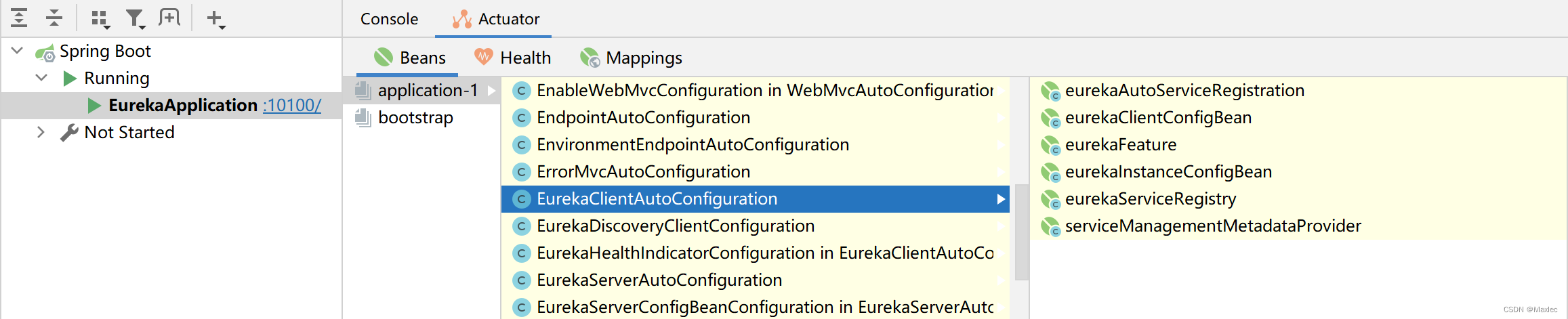Select EnvironmentEndpointAutoConfiguration entry

click(755, 145)
